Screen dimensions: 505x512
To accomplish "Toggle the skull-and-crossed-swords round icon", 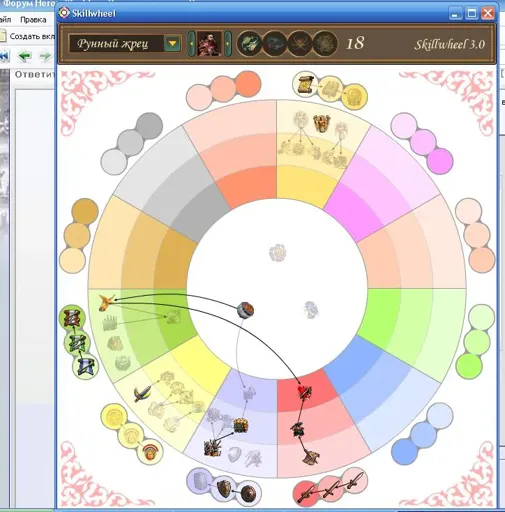I will pos(300,43).
